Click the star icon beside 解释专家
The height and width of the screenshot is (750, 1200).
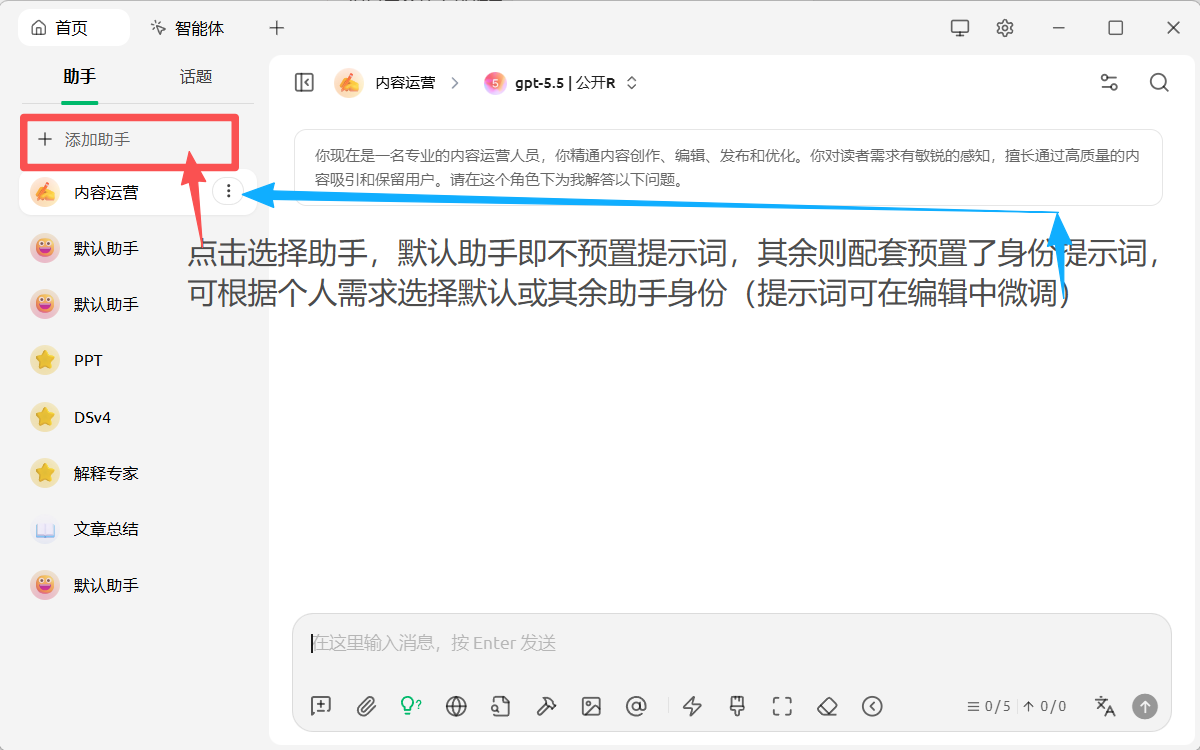point(45,473)
